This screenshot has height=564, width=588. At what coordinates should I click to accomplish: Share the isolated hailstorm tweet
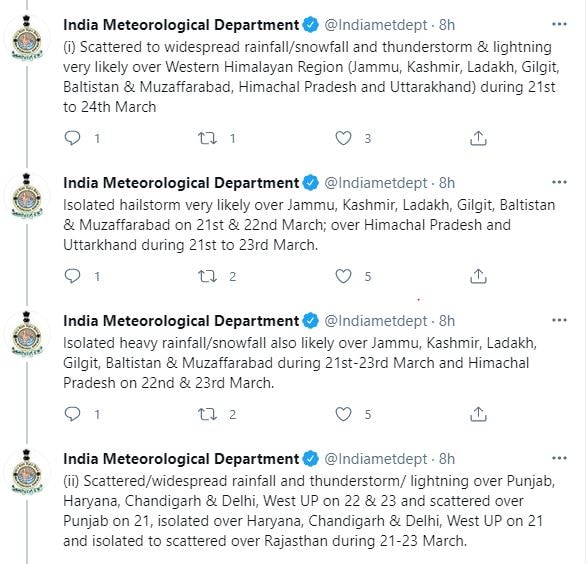click(478, 276)
